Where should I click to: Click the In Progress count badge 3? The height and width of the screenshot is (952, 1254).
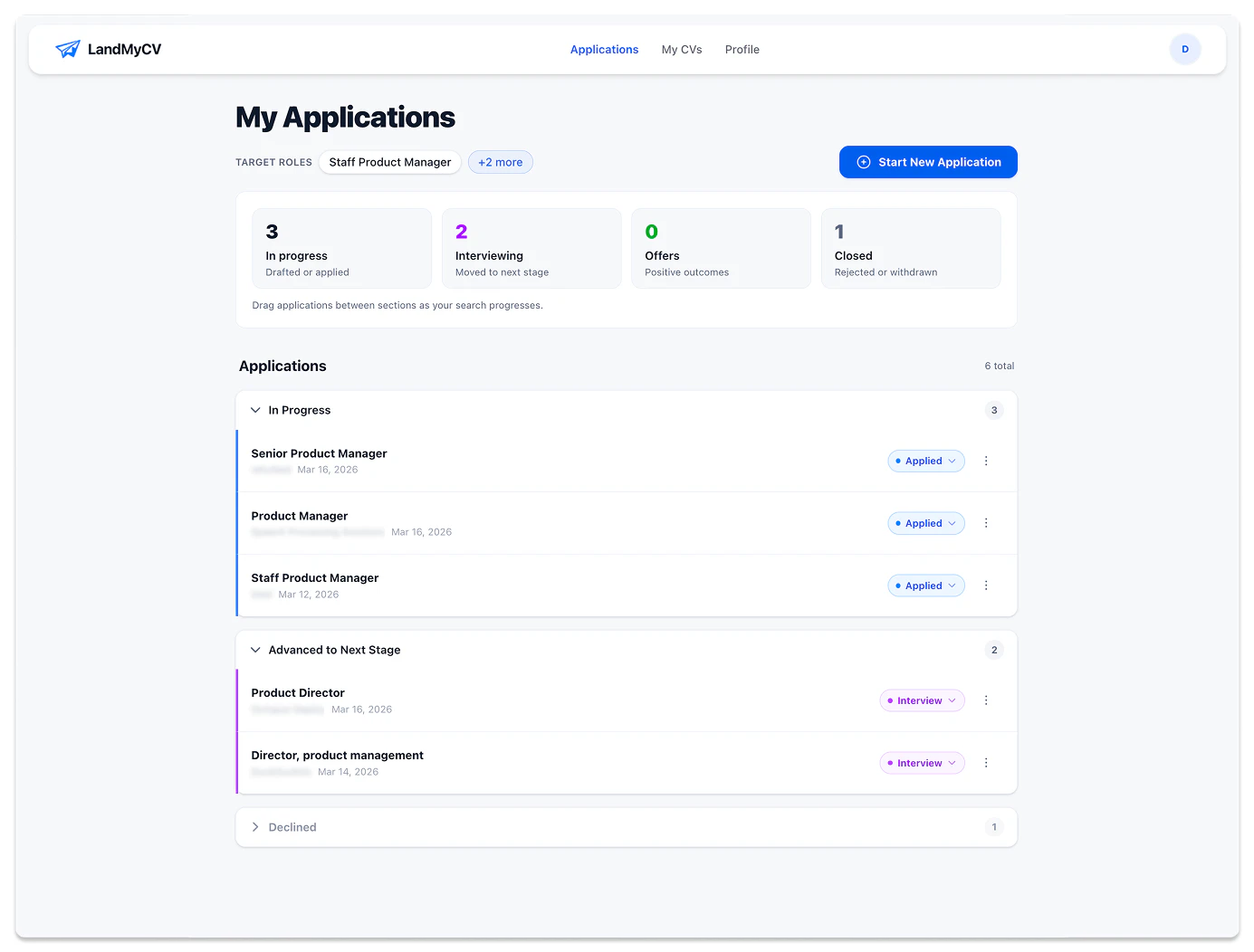(x=994, y=410)
